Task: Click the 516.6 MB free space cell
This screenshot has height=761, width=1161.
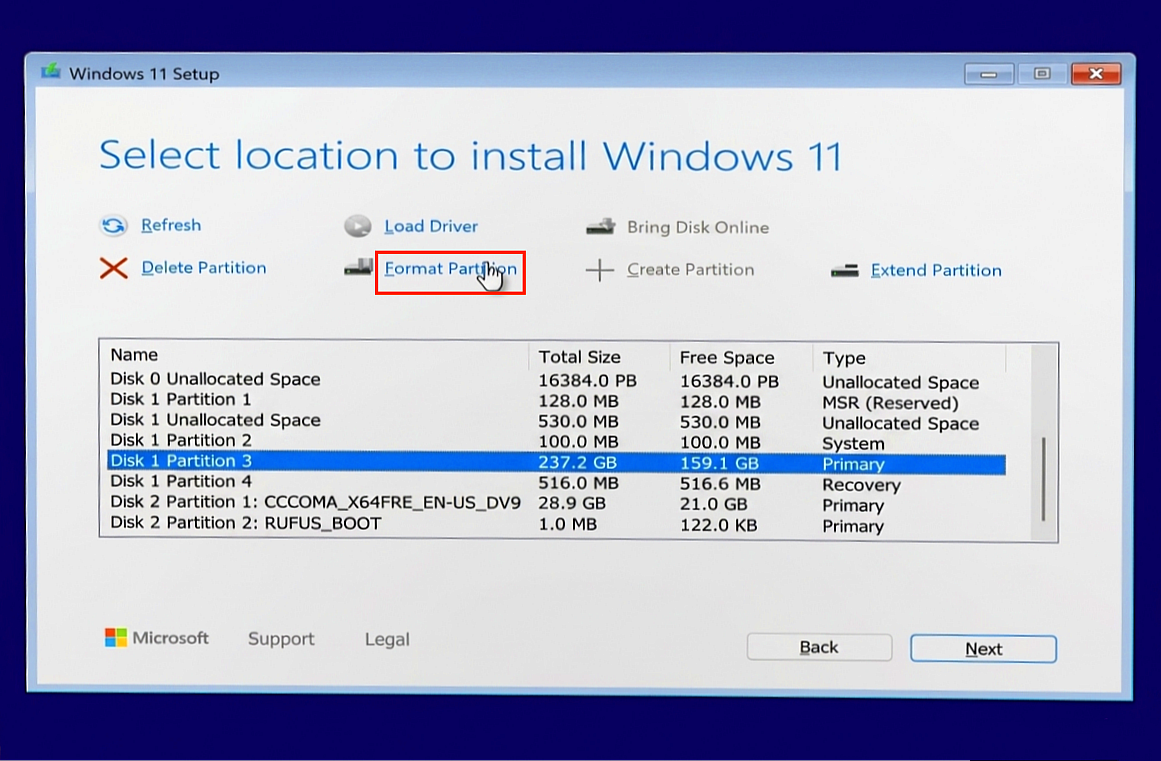Action: [720, 483]
